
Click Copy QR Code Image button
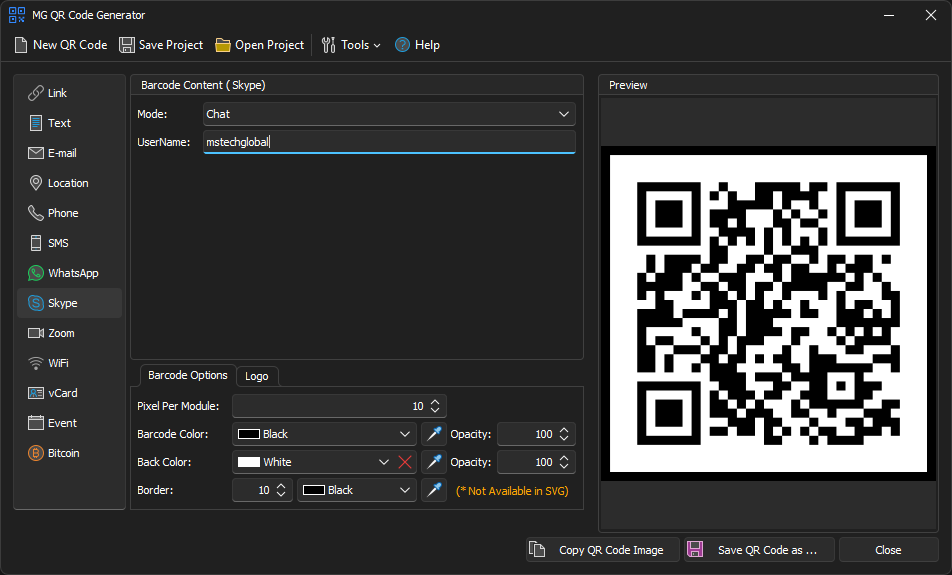[x=603, y=550]
